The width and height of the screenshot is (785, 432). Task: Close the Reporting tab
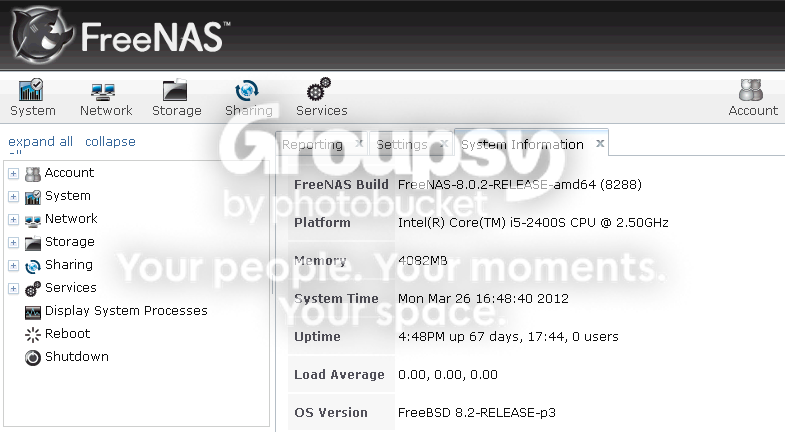[x=359, y=144]
